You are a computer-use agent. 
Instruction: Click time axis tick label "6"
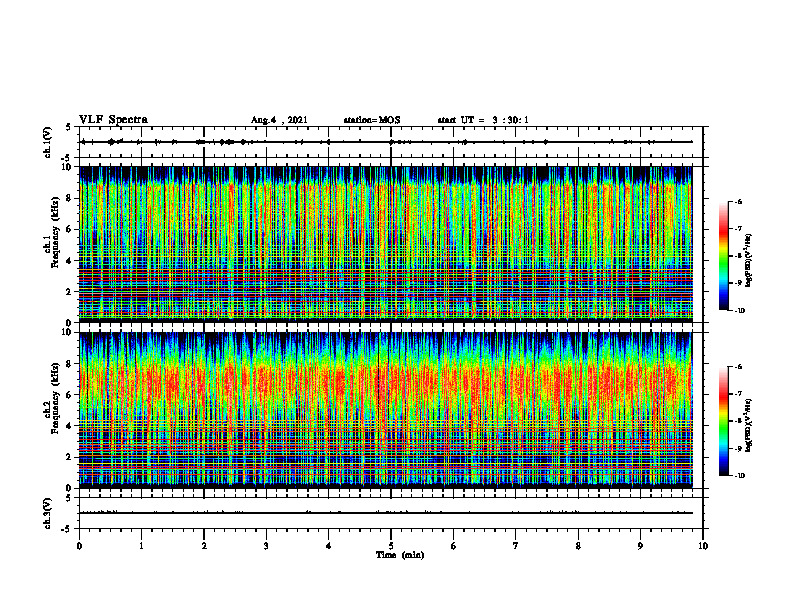(454, 546)
